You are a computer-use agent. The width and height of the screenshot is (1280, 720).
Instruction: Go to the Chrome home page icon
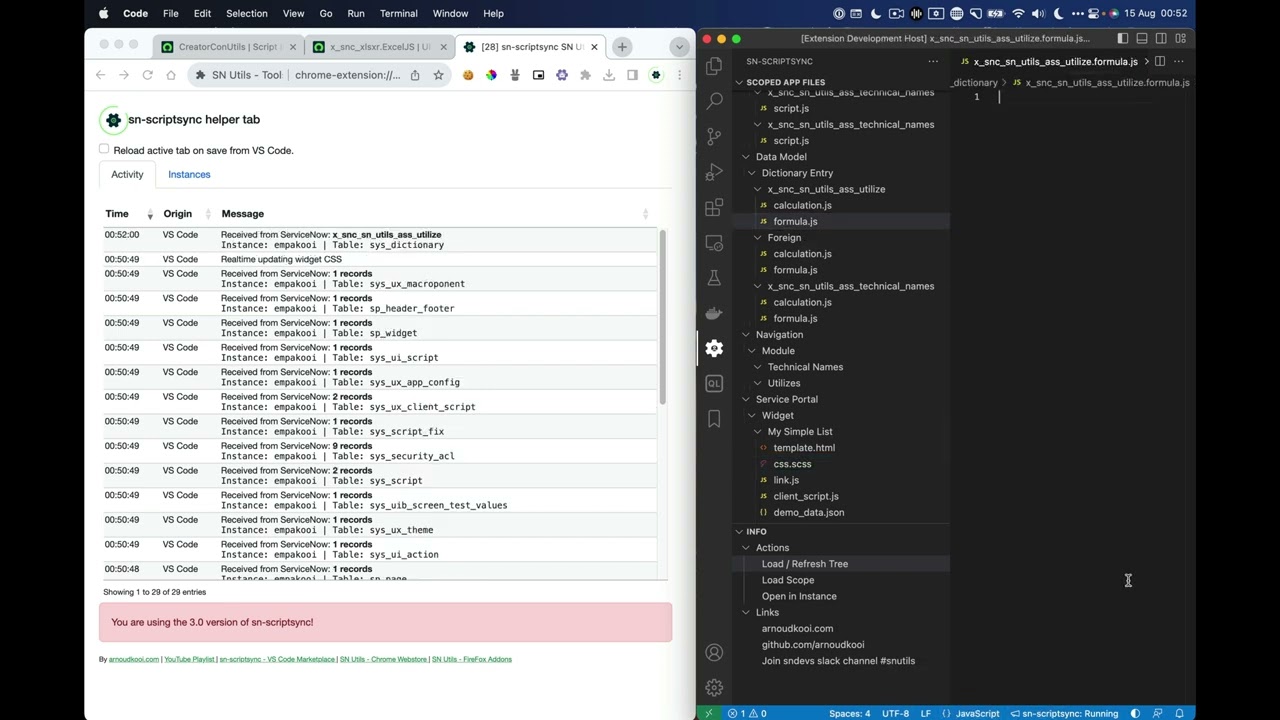click(x=171, y=75)
